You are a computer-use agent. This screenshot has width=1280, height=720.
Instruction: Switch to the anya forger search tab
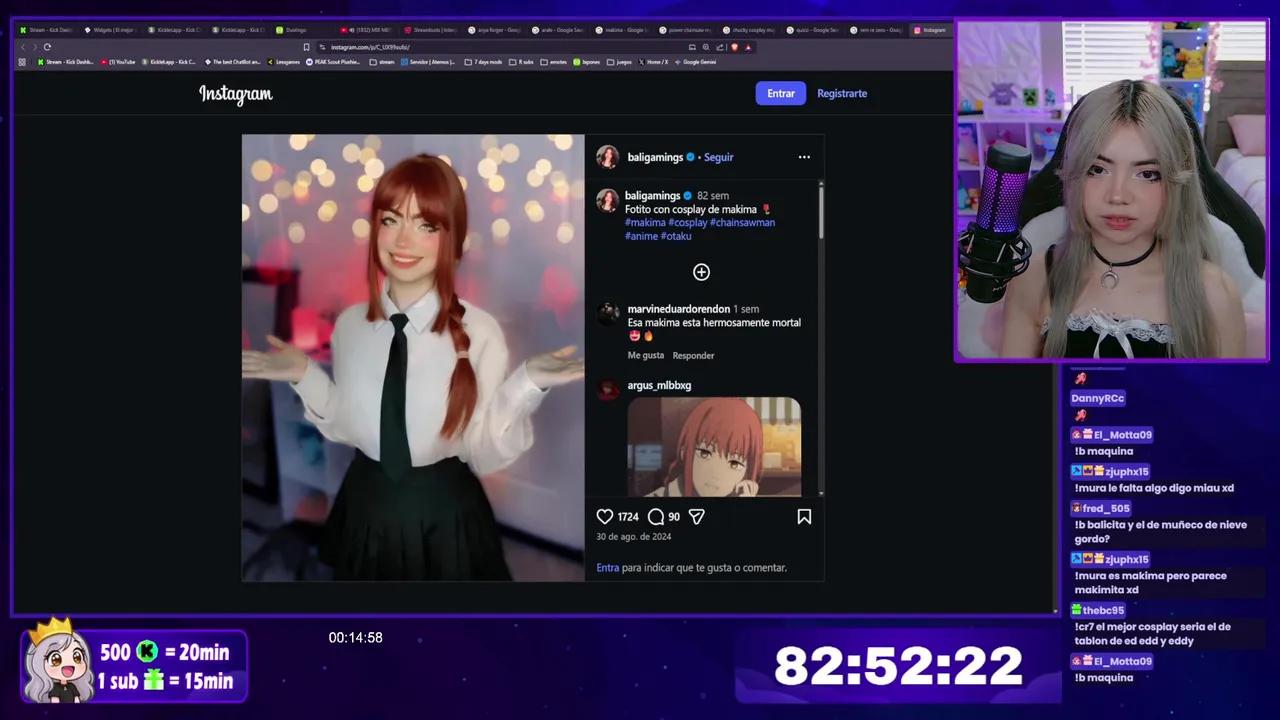(x=494, y=30)
